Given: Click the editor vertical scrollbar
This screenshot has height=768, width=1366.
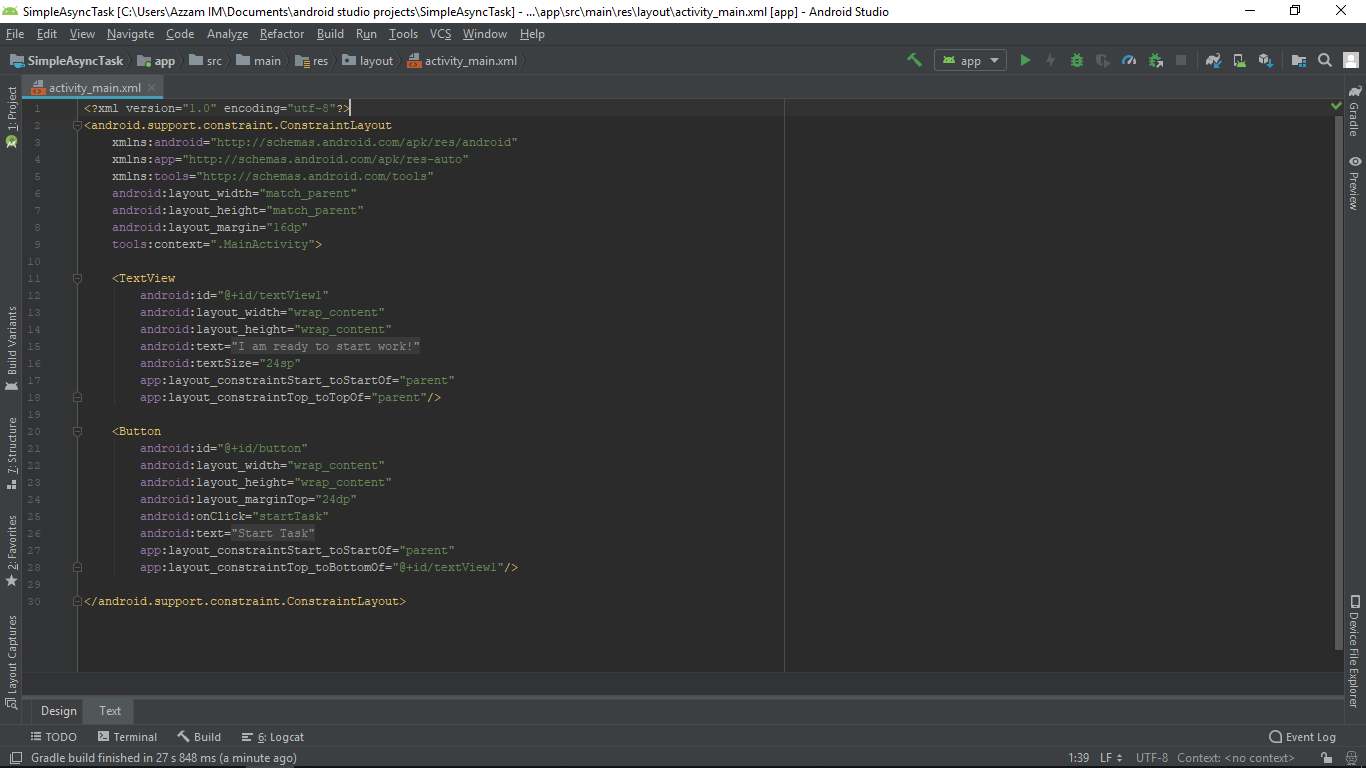Looking at the screenshot, I should click(1339, 382).
